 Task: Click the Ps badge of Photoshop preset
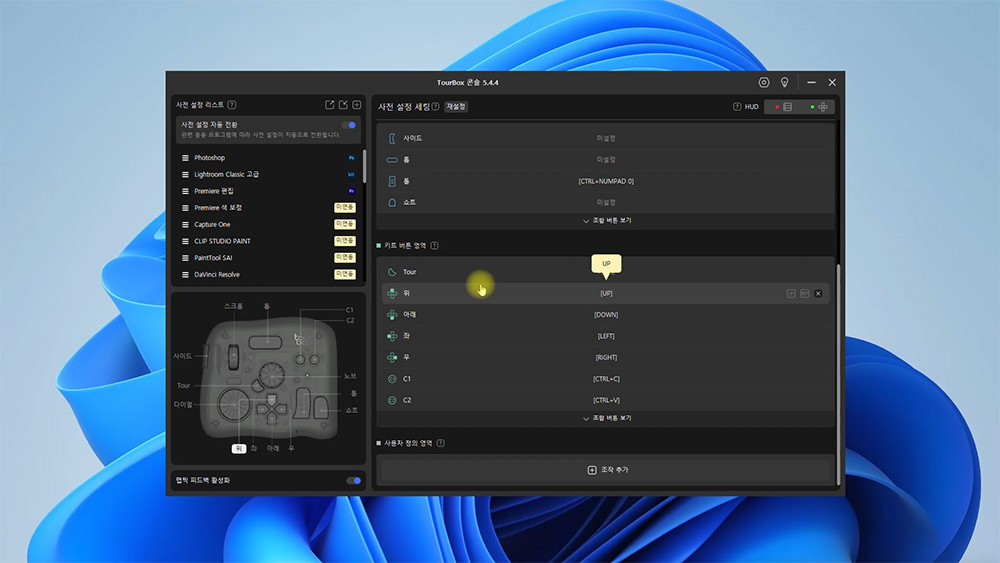(351, 157)
